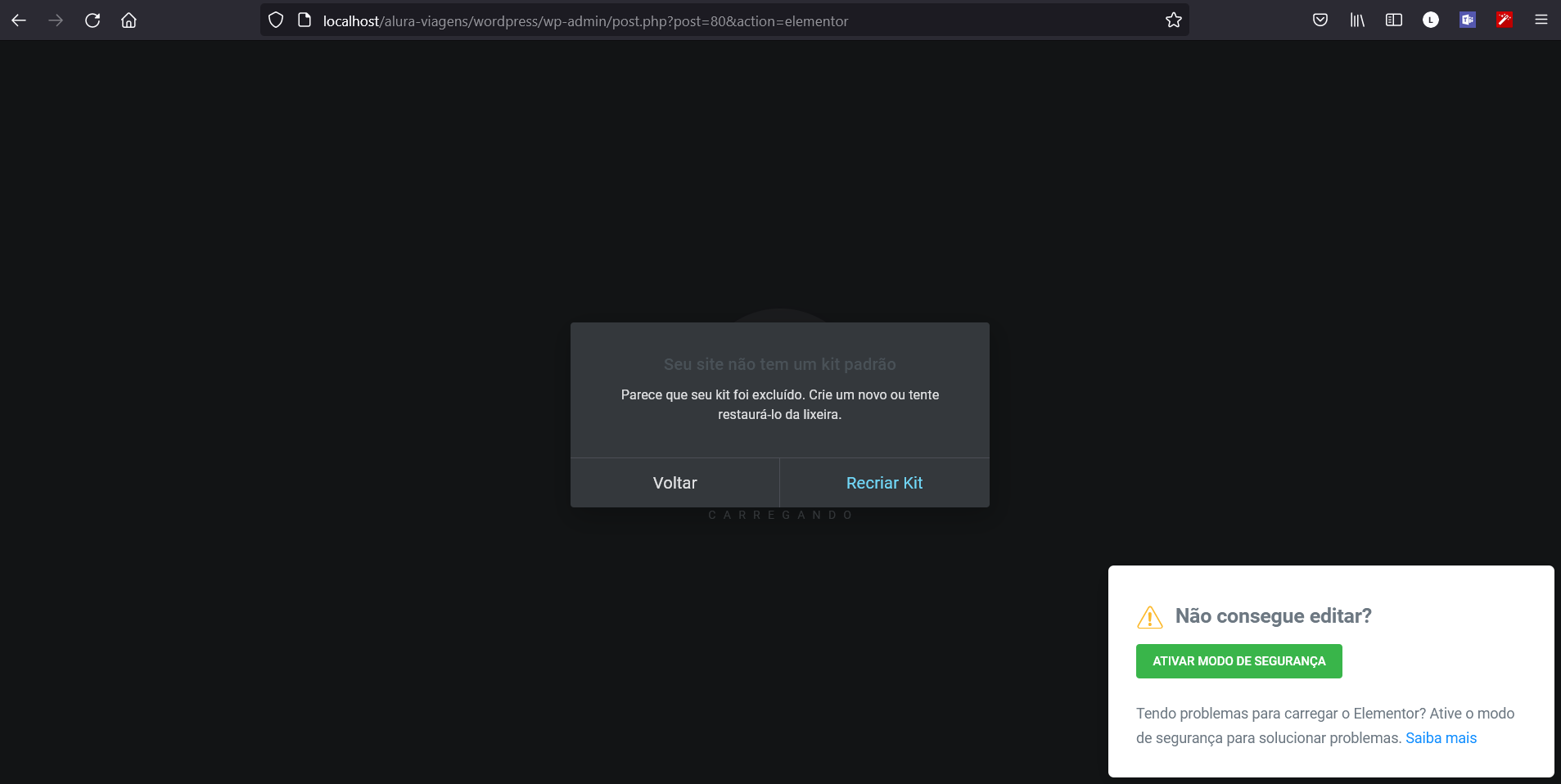Click the browser forward arrow

[x=56, y=20]
